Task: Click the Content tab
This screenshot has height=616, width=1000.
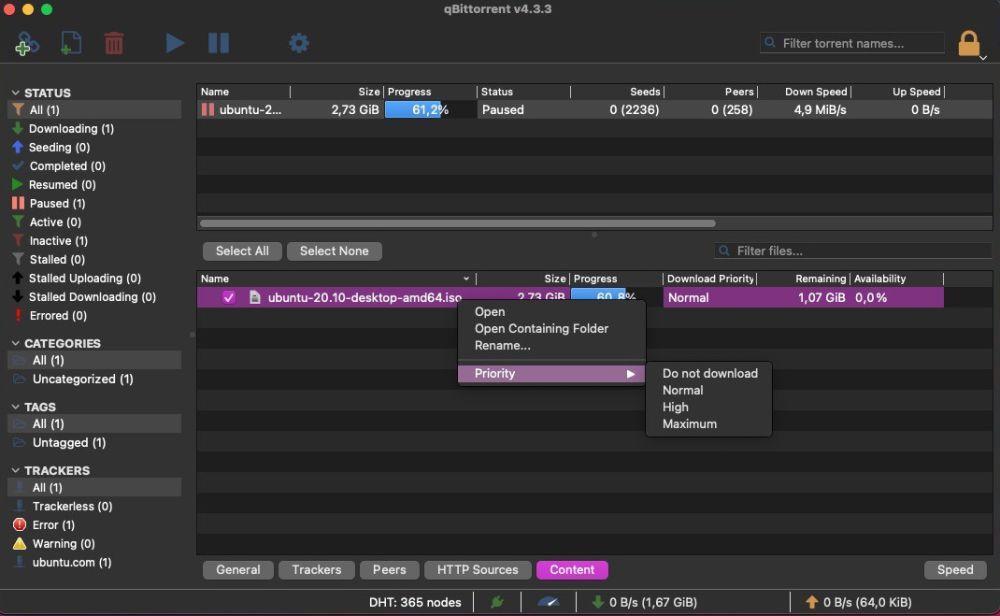Action: coord(572,569)
